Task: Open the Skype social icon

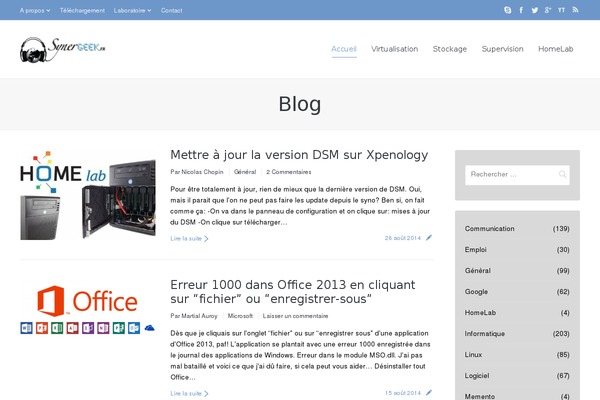Action: 507,10
